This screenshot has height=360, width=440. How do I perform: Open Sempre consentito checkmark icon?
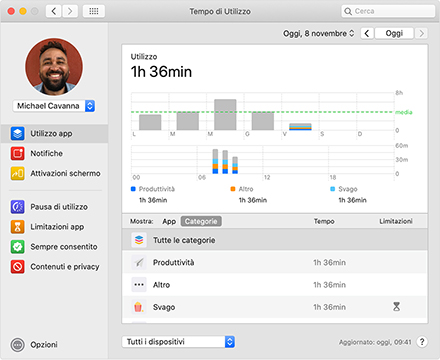[17, 247]
